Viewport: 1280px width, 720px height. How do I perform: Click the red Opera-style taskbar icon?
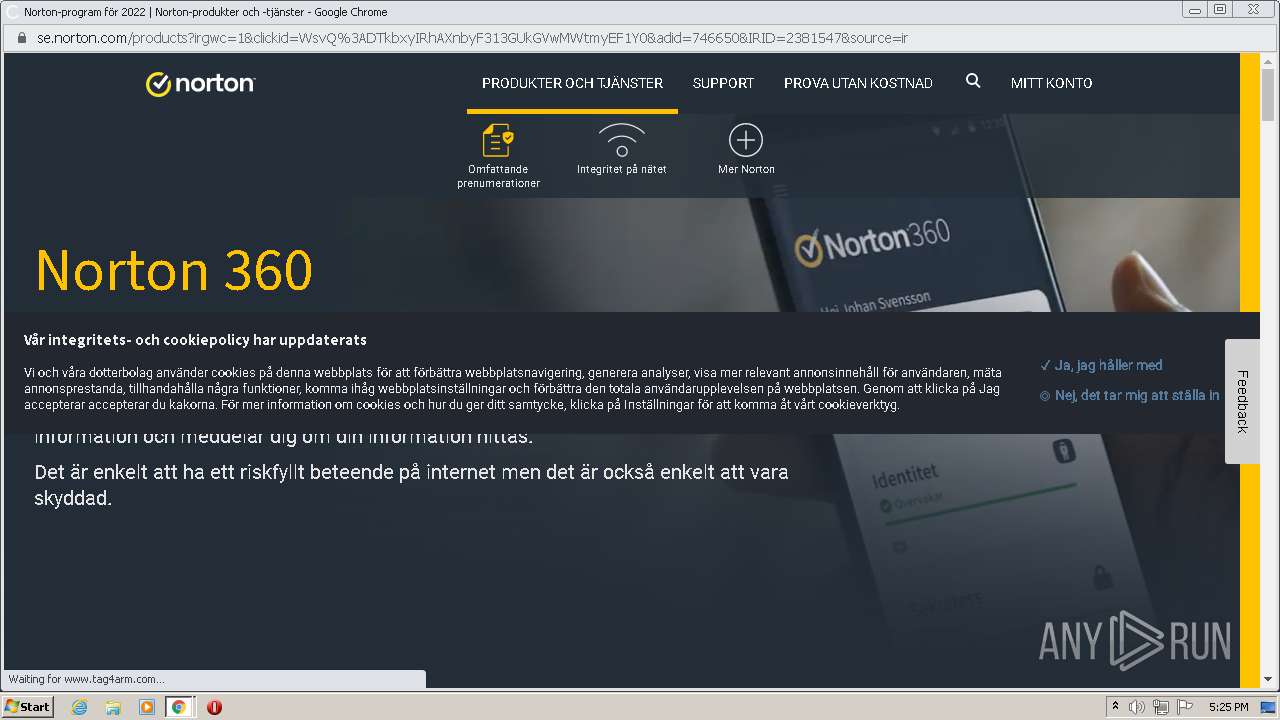[x=214, y=707]
